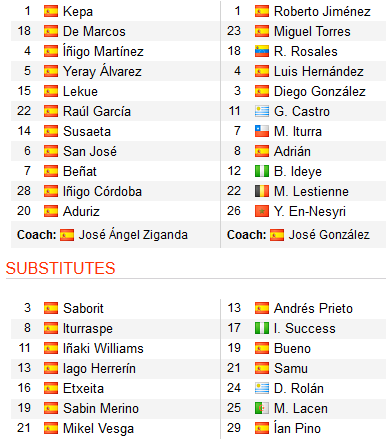Click Venezuela flag next to R. Rosales
The image size is (386, 444).
[262, 51]
